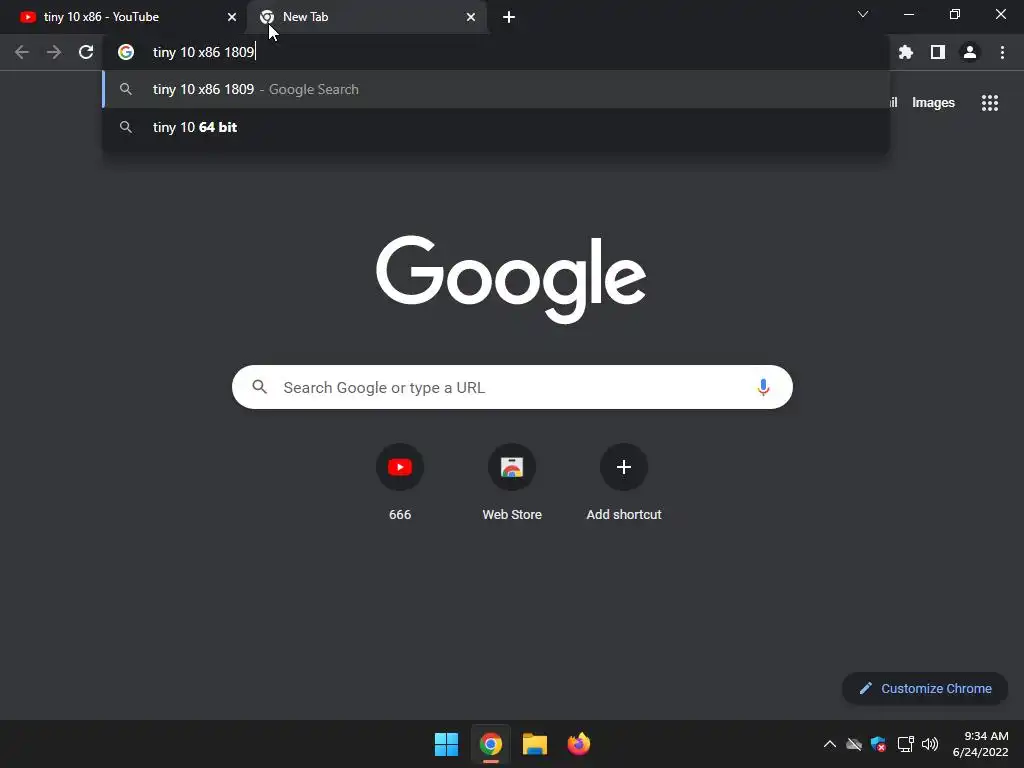
Task: Open a new tab with the plus button
Action: (x=509, y=17)
